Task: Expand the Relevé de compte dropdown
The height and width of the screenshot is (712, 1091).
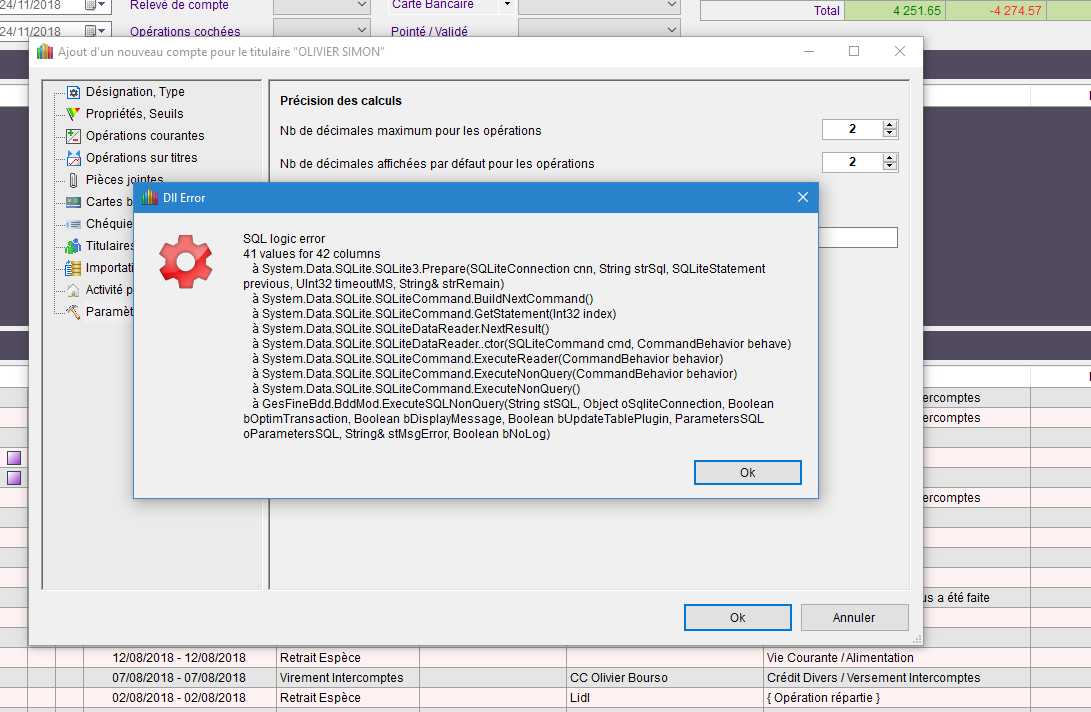Action: click(x=362, y=5)
